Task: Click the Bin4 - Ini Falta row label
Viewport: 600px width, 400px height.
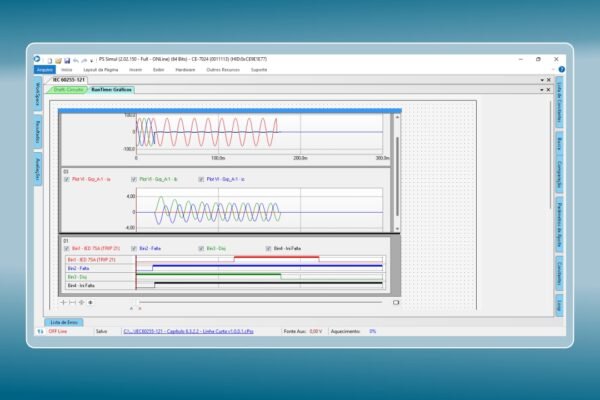Action: (81, 286)
